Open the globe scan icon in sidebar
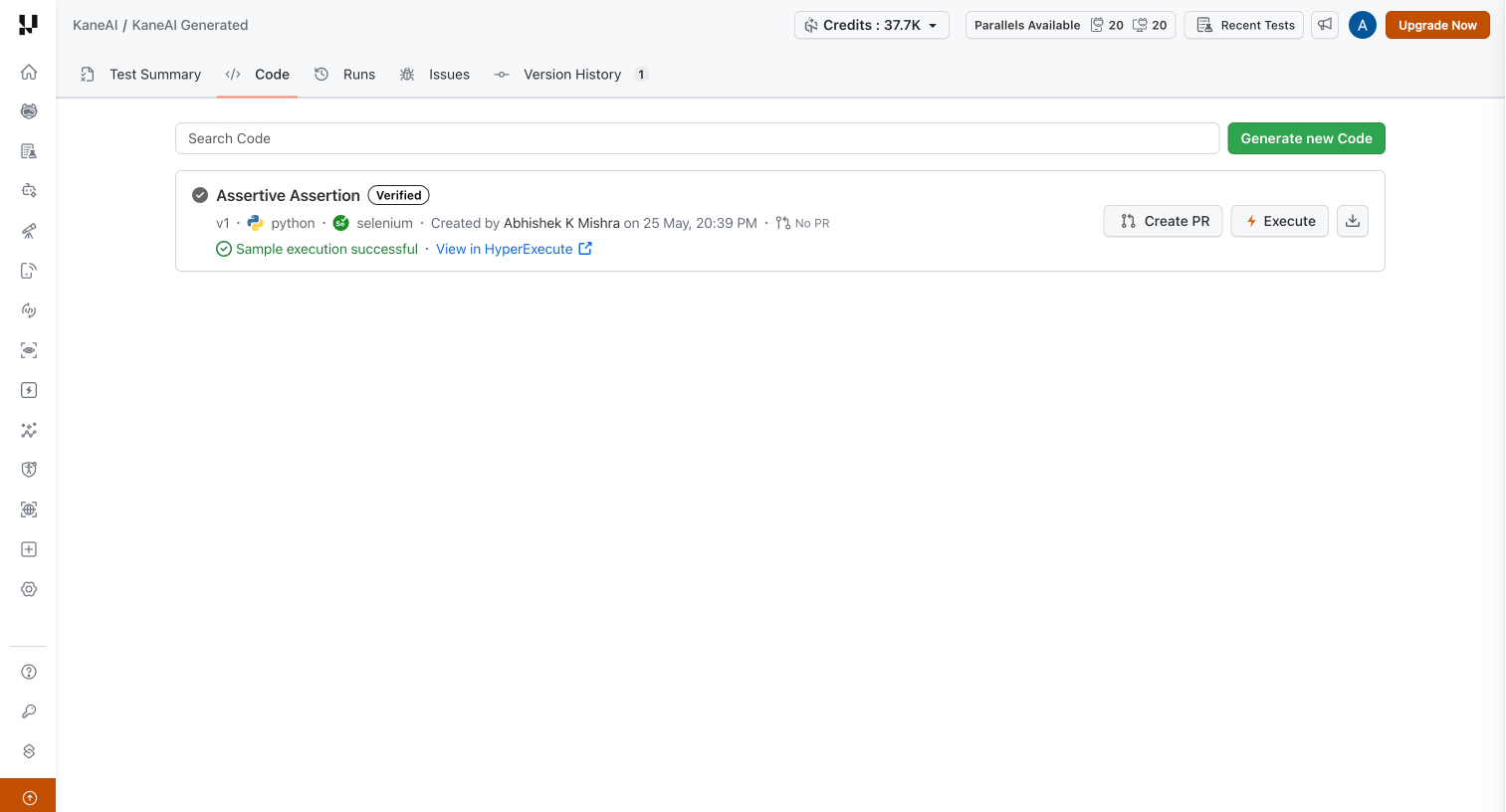 point(29,509)
